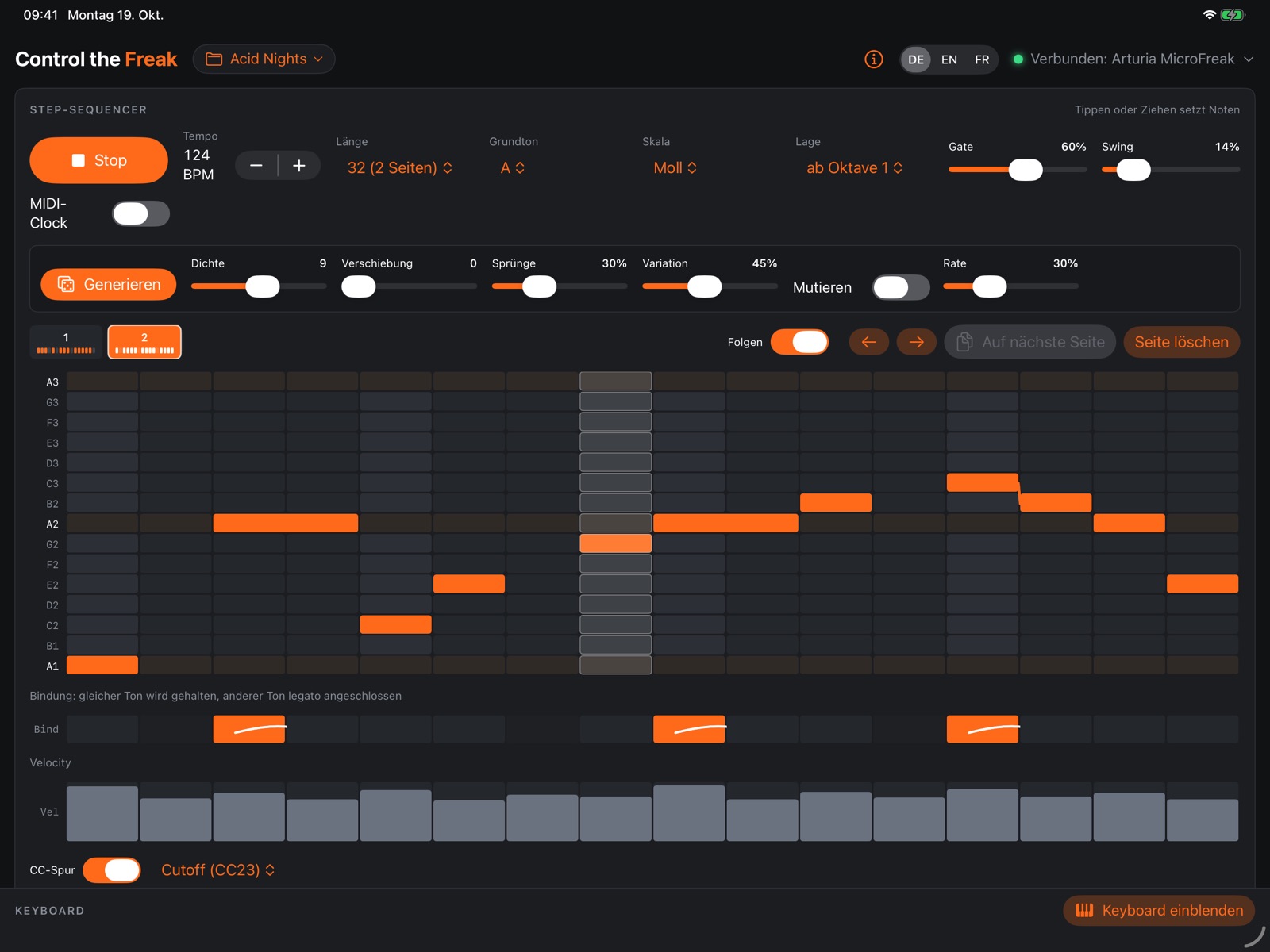This screenshot has width=1270, height=952.
Task: Toggle Bind on the third step
Action: [x=249, y=729]
